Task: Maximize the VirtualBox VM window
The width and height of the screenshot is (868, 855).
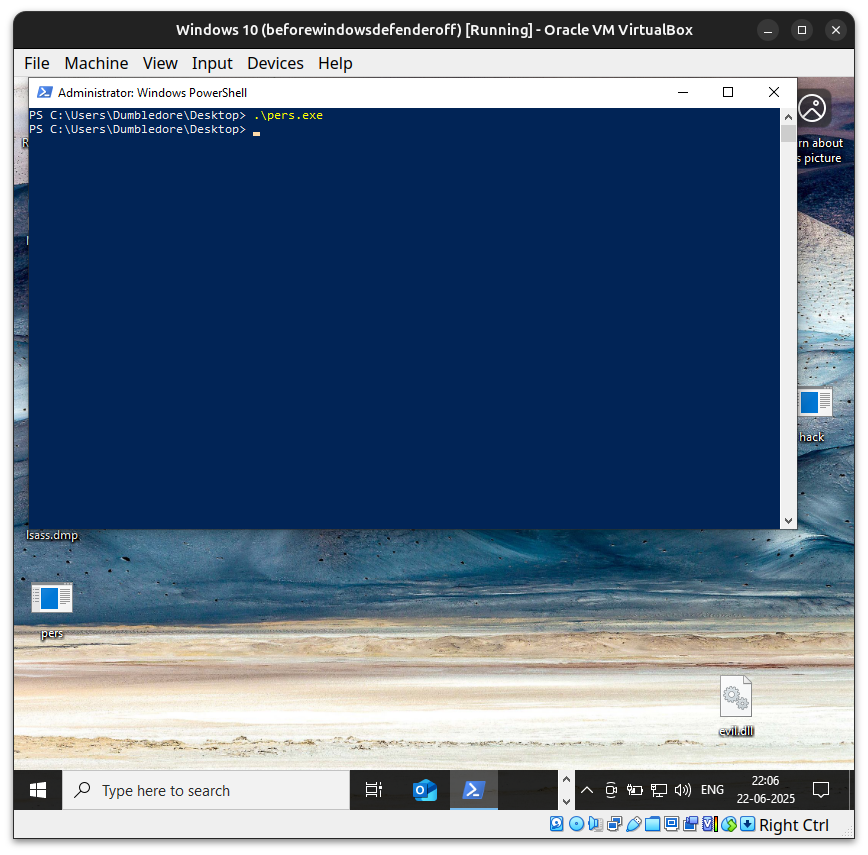Action: (x=802, y=30)
